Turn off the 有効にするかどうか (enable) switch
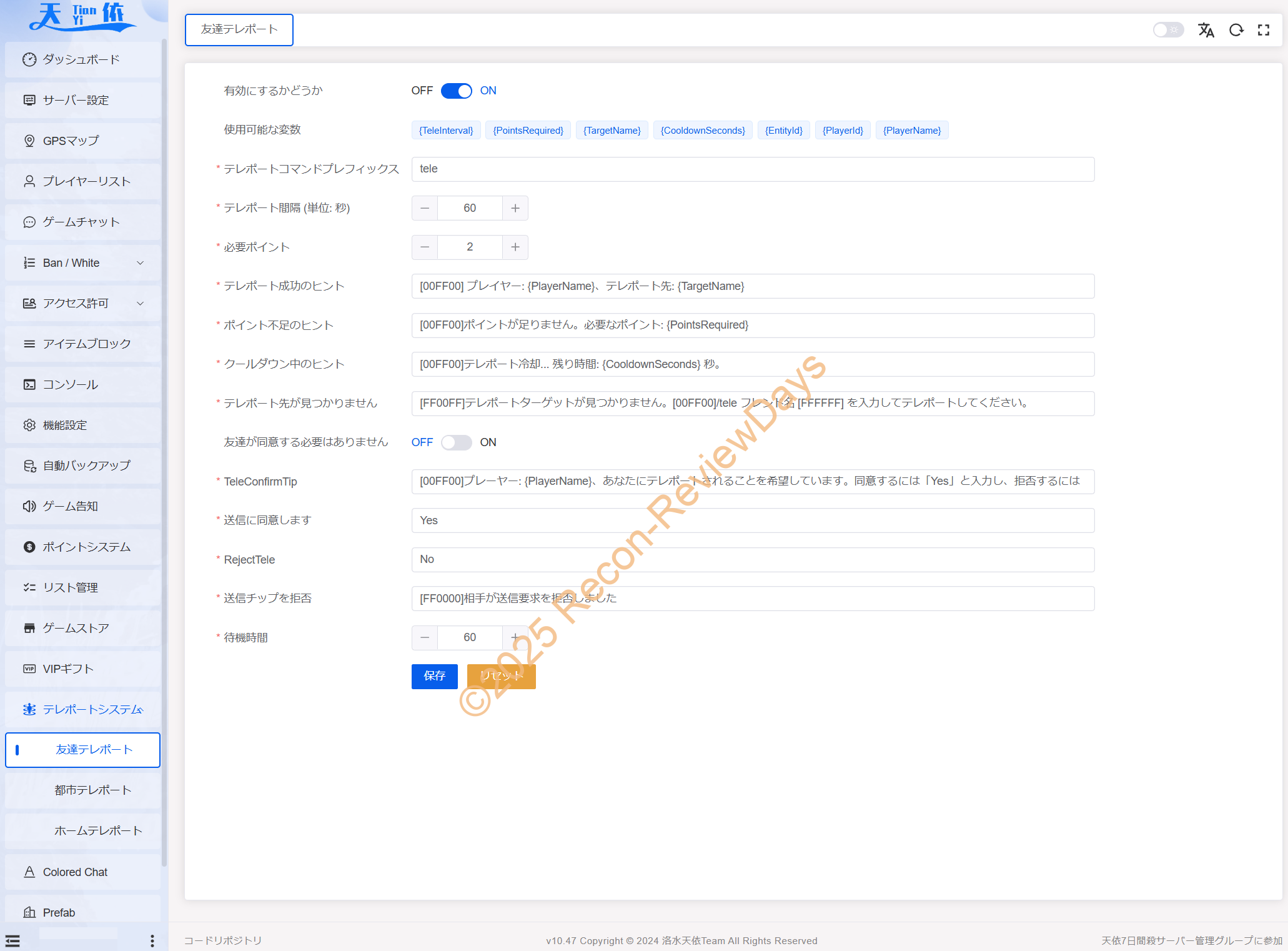 click(456, 91)
